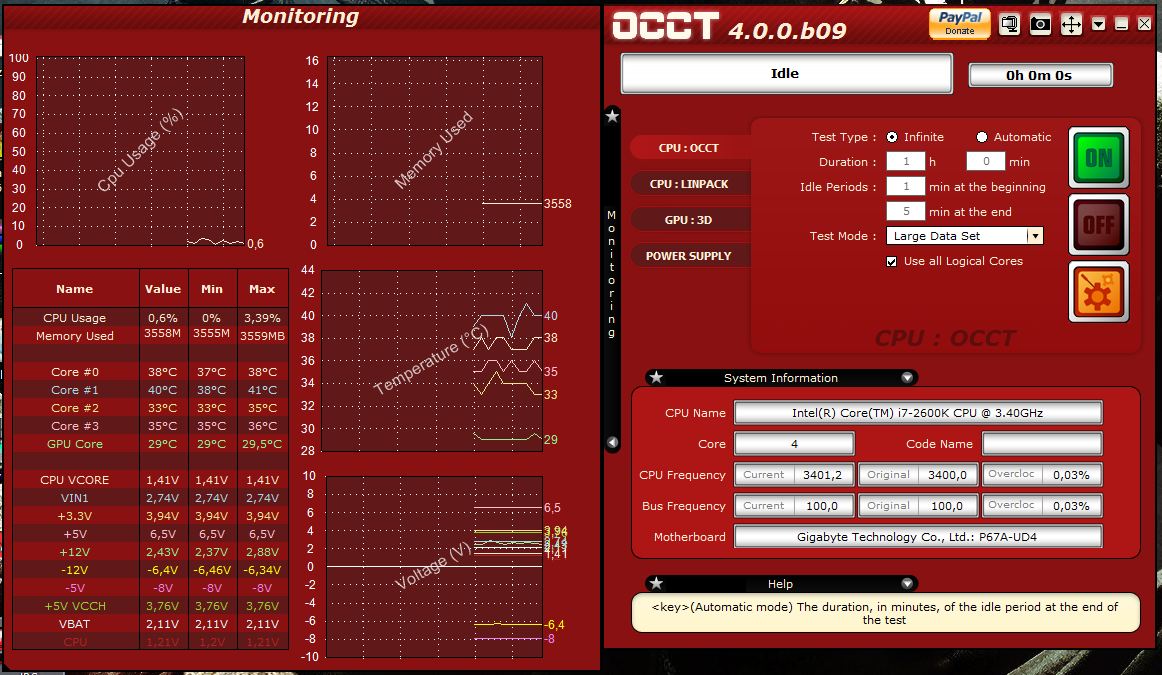Click the Idle status box
The image size is (1162, 675).
point(786,73)
